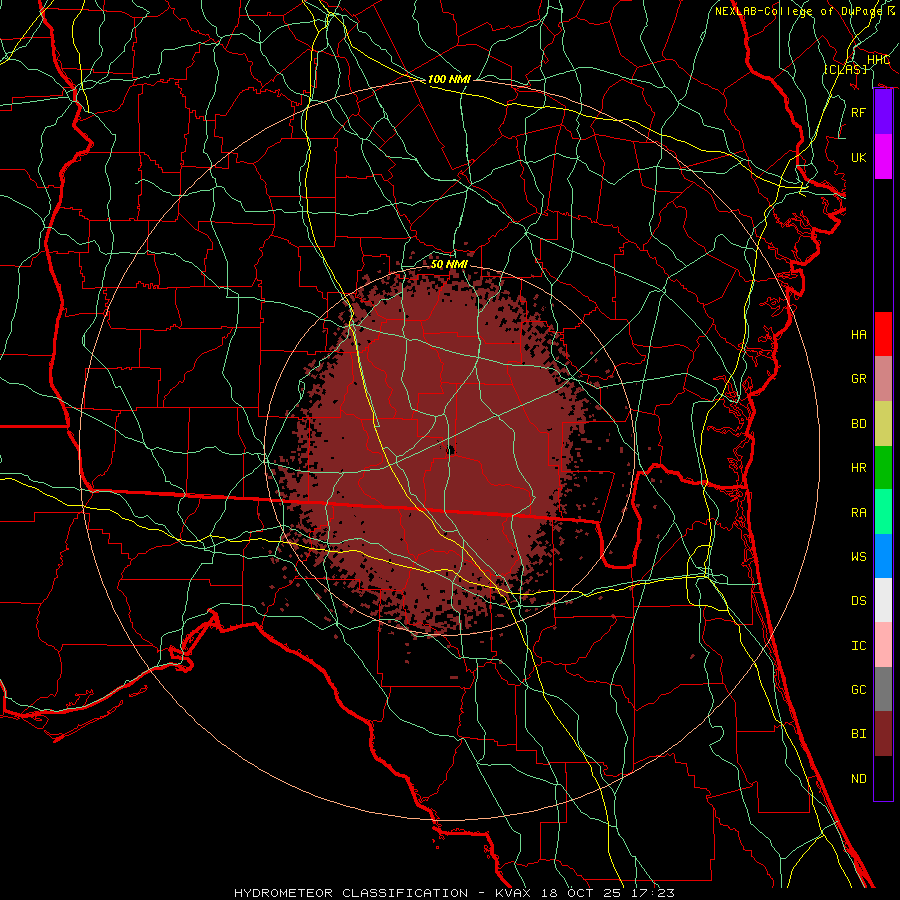This screenshot has width=900, height=900.
Task: Click the dark red BI legend swatch
Action: tap(883, 734)
